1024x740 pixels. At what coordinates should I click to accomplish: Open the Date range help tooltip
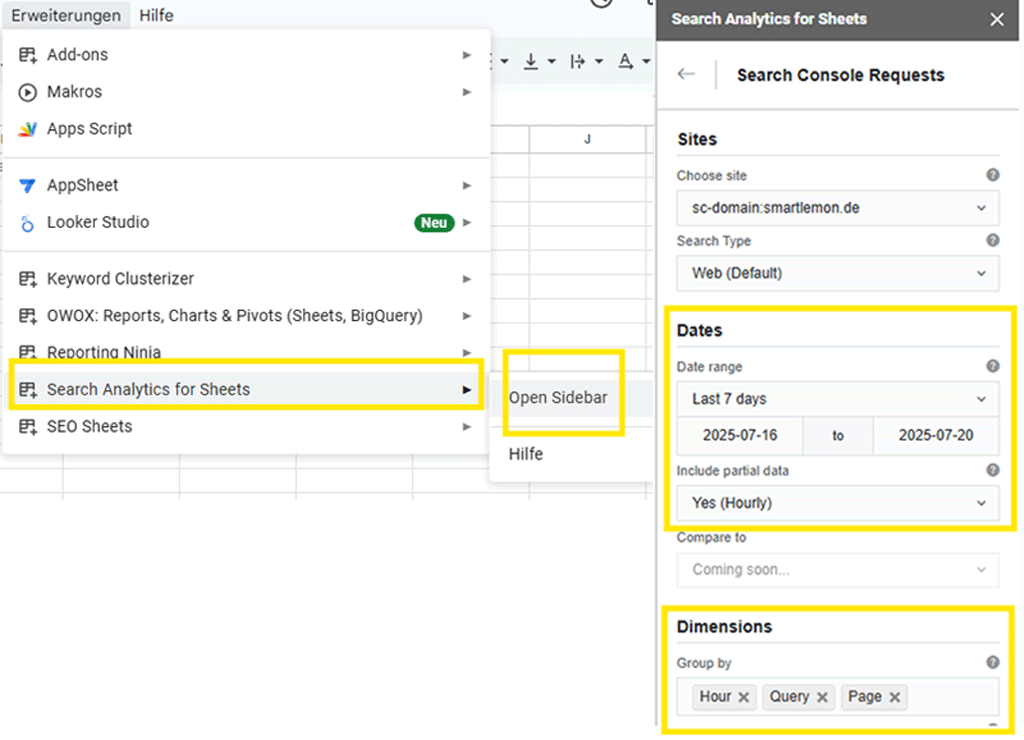(992, 365)
